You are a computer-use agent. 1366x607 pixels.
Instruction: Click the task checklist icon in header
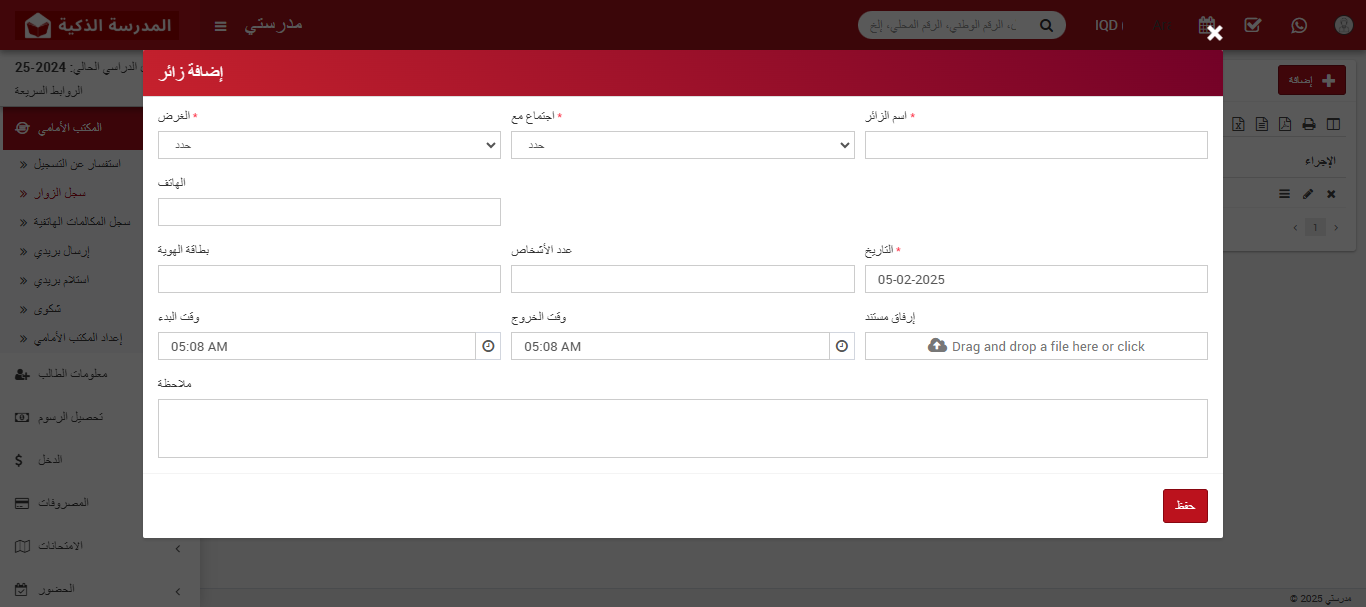coord(1252,25)
